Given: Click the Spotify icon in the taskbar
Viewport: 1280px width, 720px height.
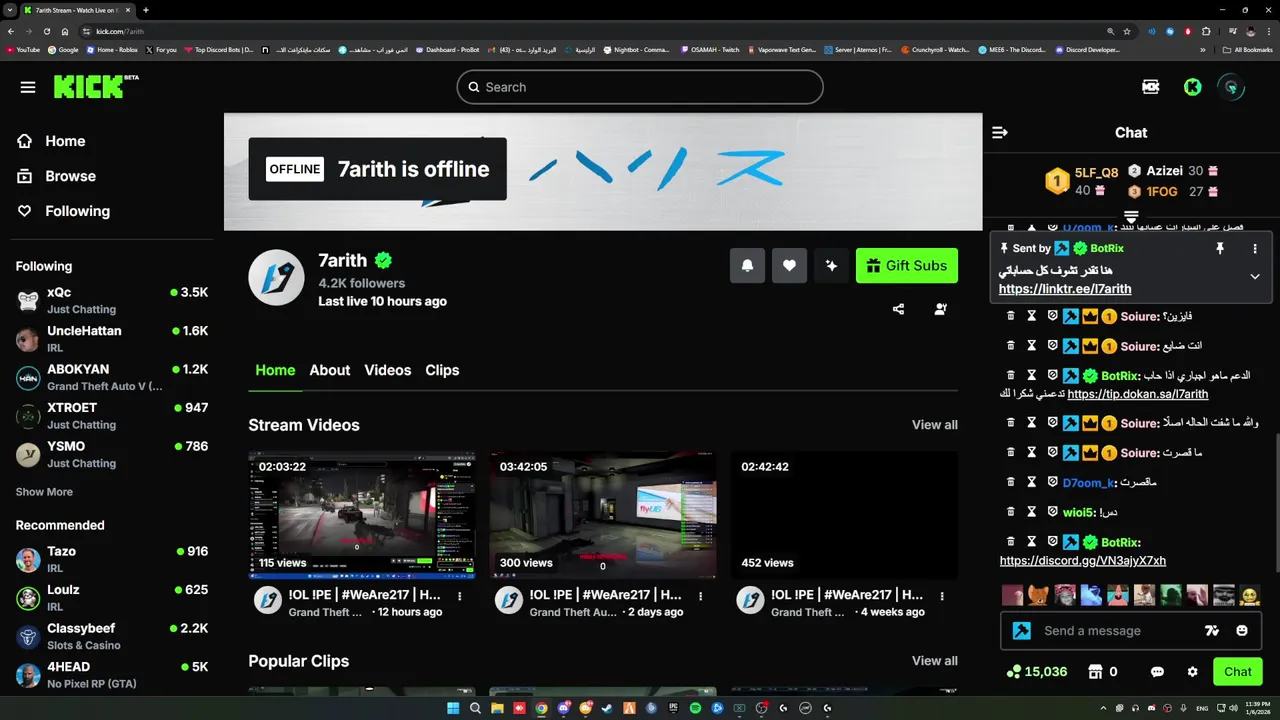Looking at the screenshot, I should tap(695, 708).
